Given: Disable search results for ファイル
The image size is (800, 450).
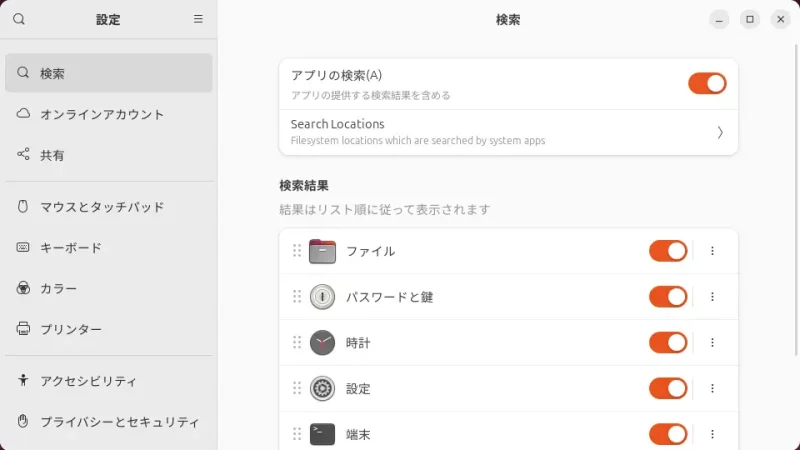Looking at the screenshot, I should (668, 251).
